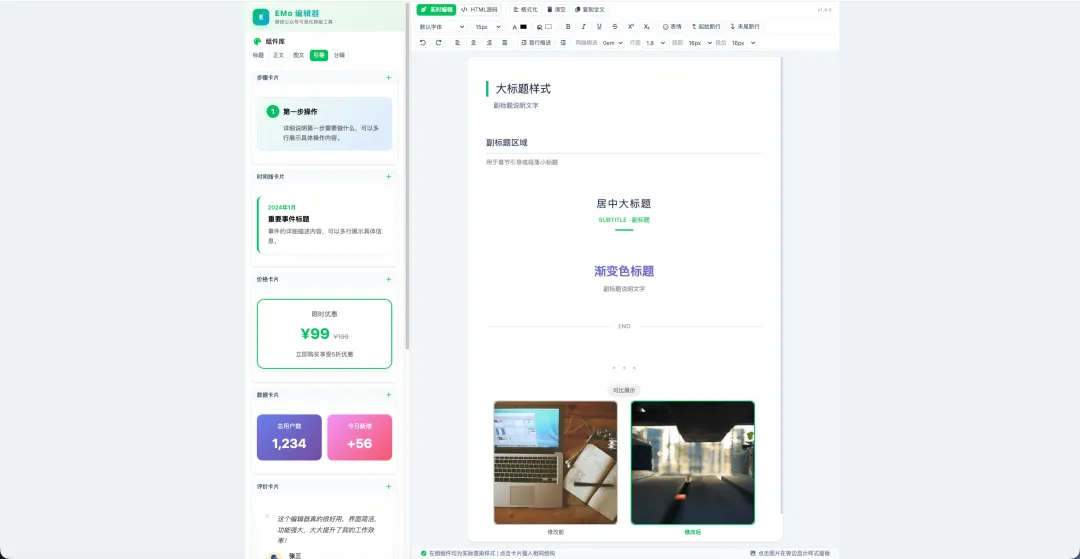
Task: Click the 组件库 palette icon
Action: point(258,41)
